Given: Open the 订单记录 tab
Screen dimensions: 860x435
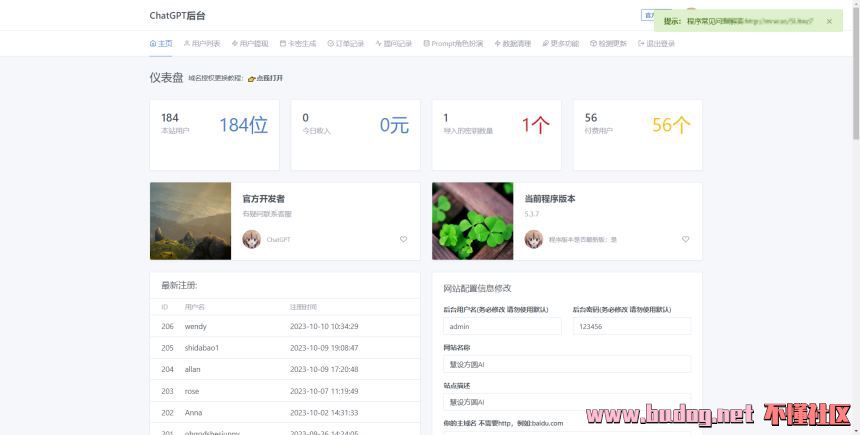Looking at the screenshot, I should coord(346,44).
